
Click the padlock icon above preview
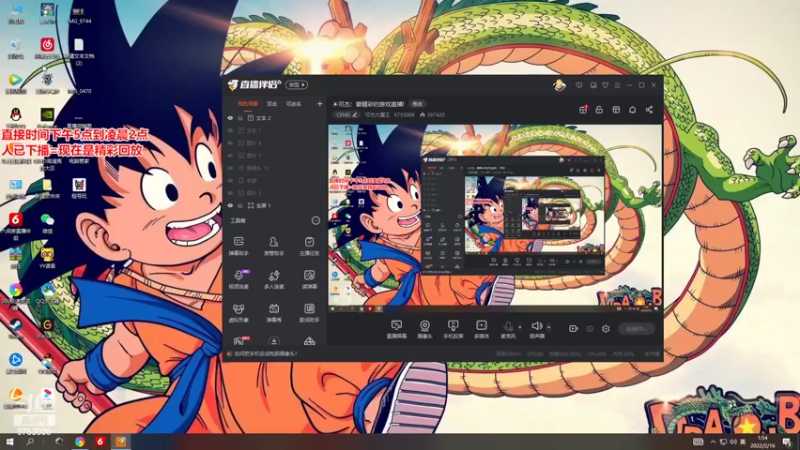click(599, 110)
